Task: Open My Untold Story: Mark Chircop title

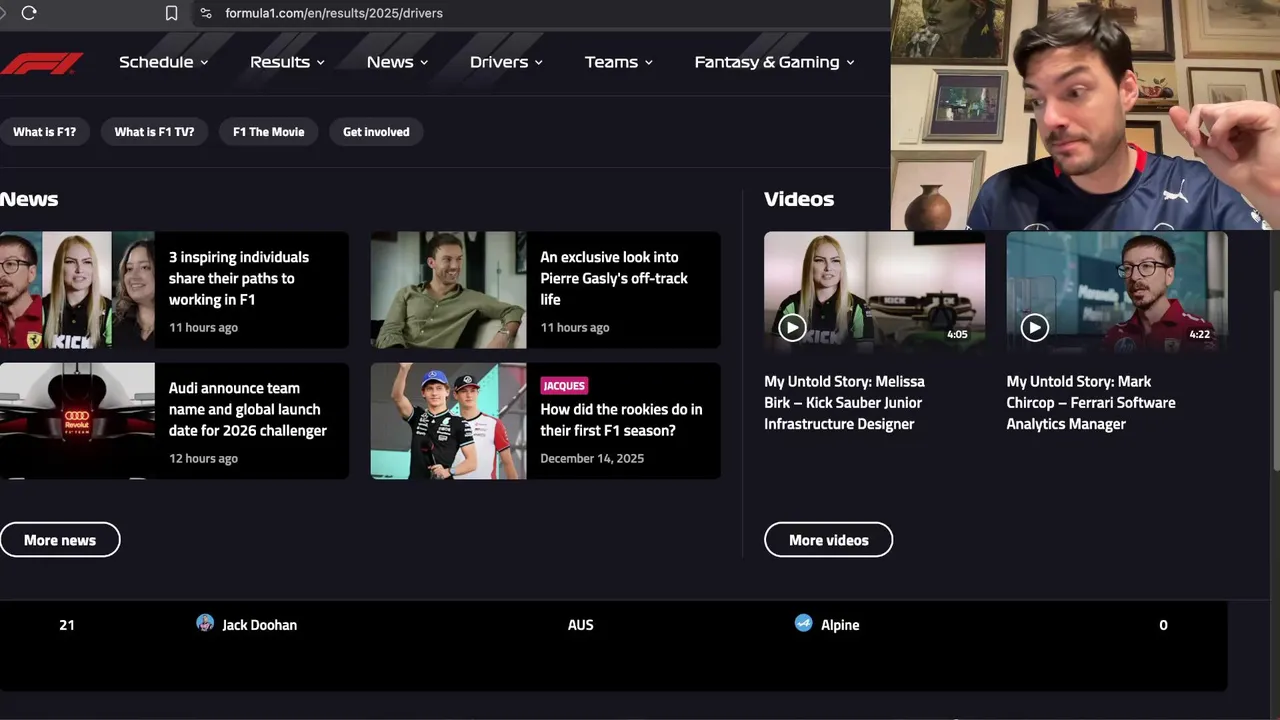Action: coord(1091,403)
